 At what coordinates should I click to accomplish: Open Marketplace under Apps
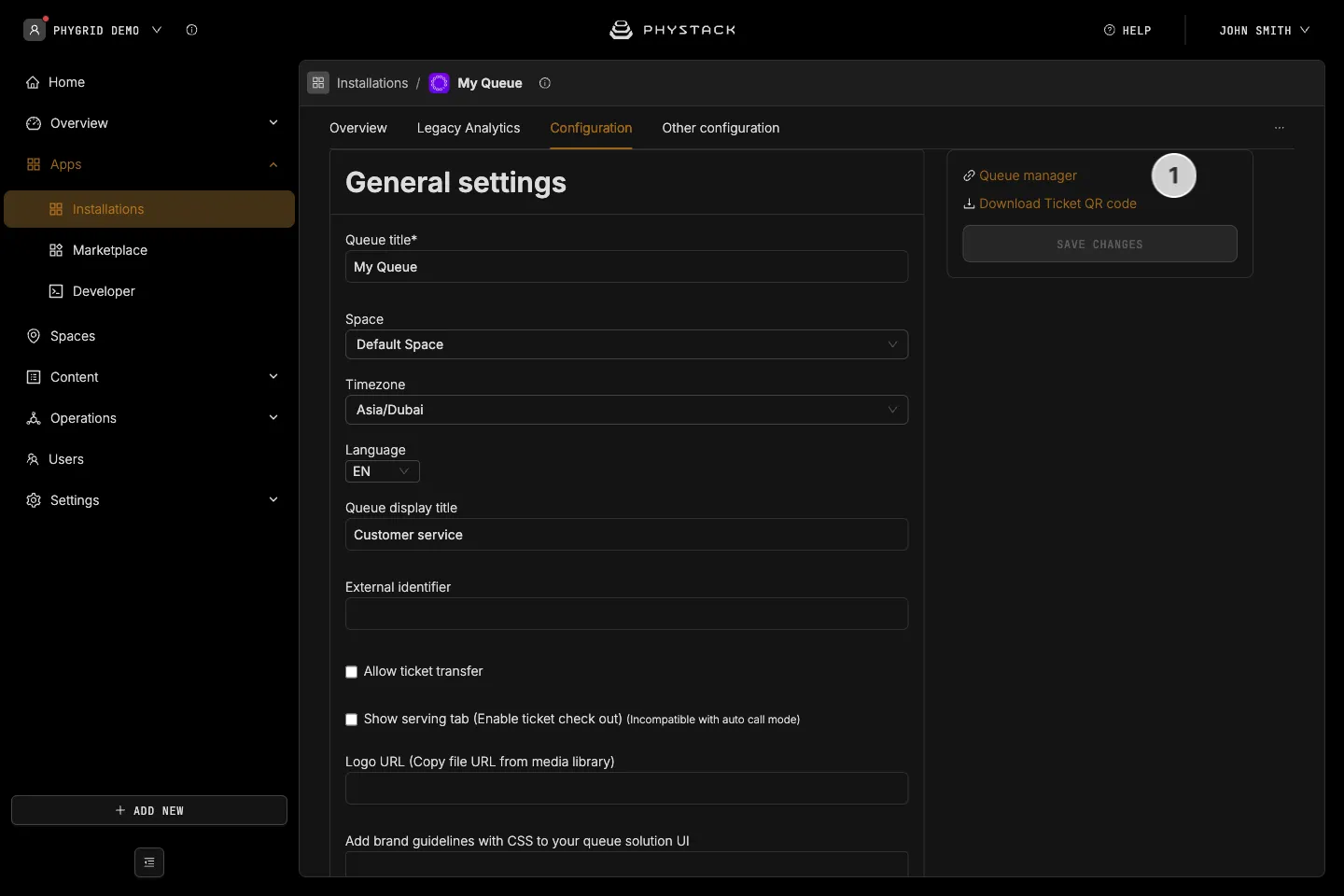(x=149, y=250)
